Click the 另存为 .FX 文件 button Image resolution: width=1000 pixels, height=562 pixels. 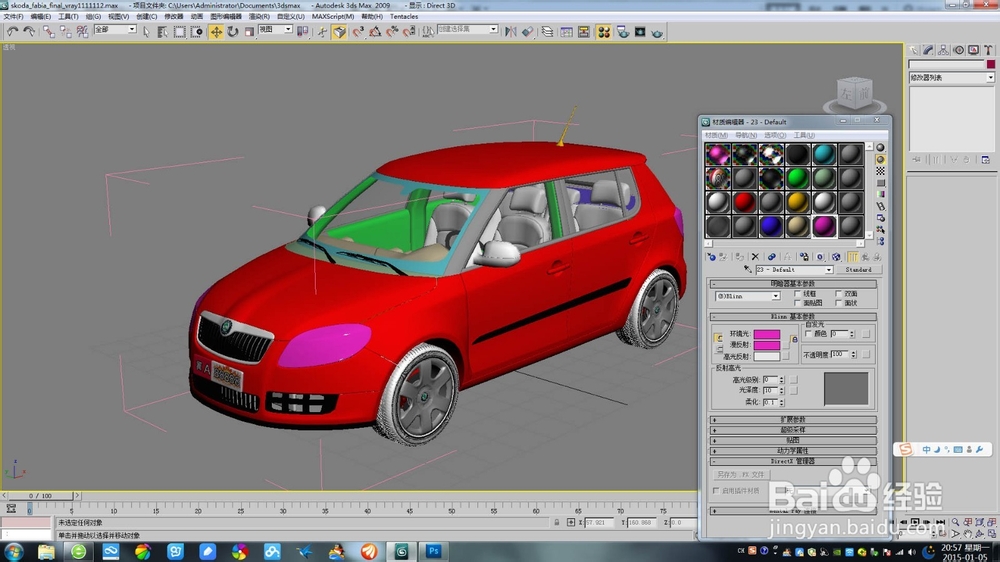[x=740, y=475]
